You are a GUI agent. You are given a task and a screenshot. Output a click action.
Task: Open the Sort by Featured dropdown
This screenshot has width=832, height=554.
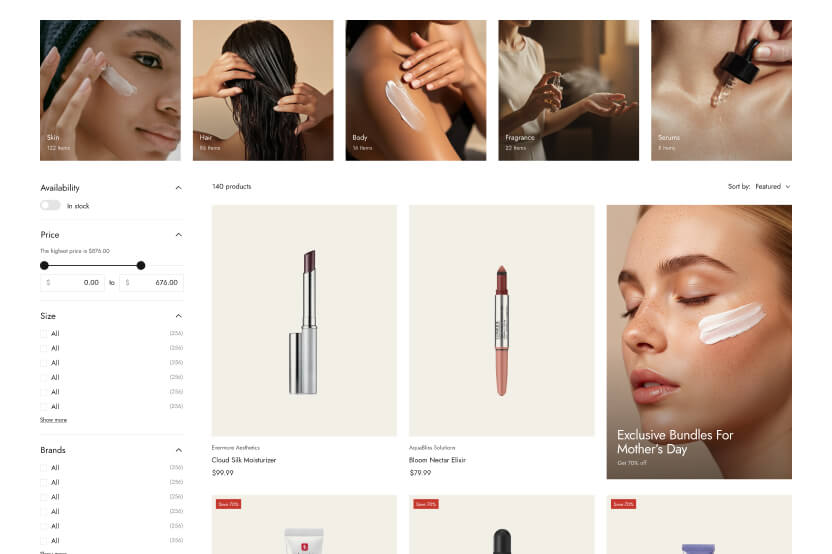(x=759, y=187)
